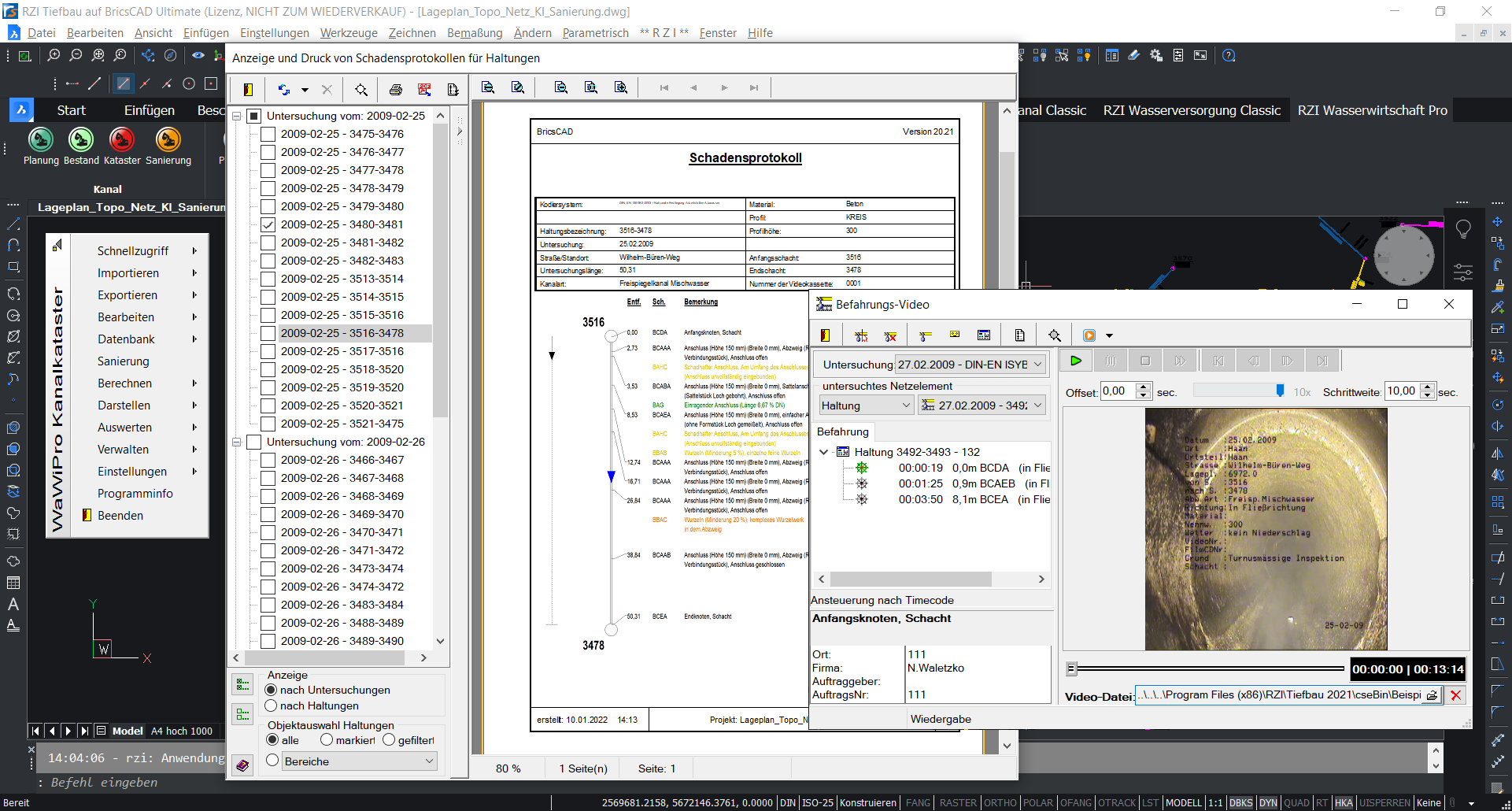Click Beenden in WaWiPro Kanalkataster menu

[x=120, y=516]
